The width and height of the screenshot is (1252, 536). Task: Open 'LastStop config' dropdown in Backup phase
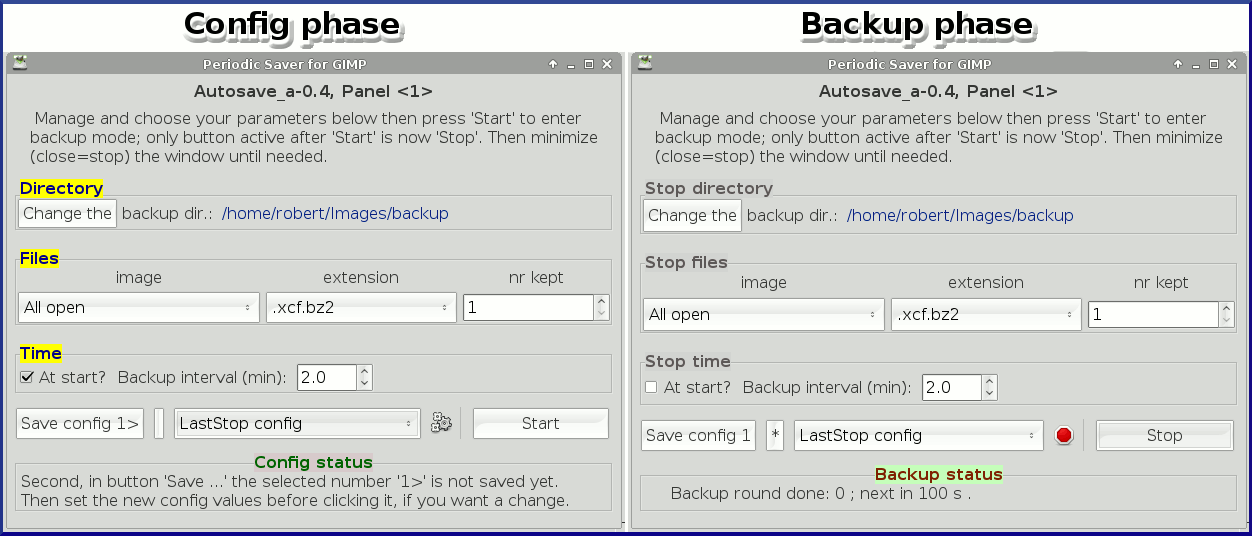click(x=919, y=435)
